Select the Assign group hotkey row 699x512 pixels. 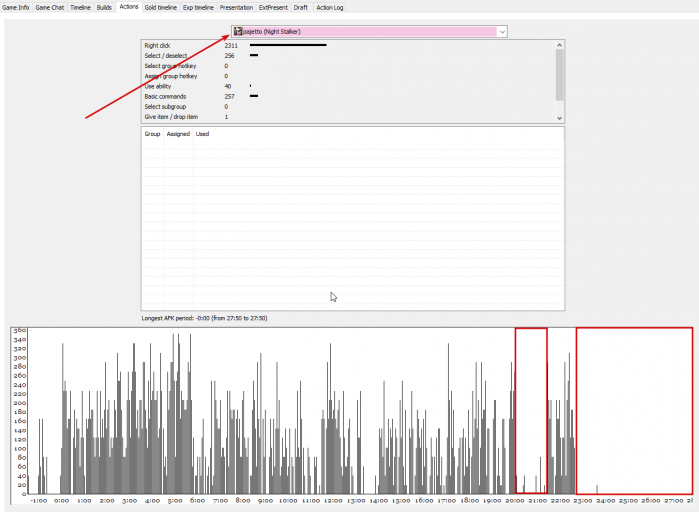[x=348, y=76]
